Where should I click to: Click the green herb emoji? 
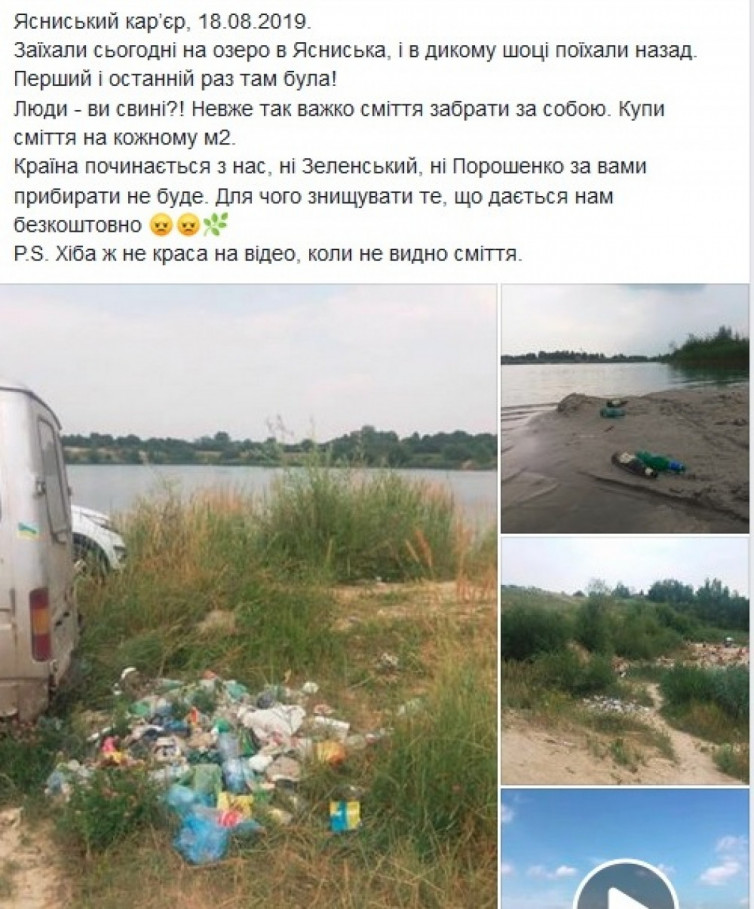[x=215, y=224]
